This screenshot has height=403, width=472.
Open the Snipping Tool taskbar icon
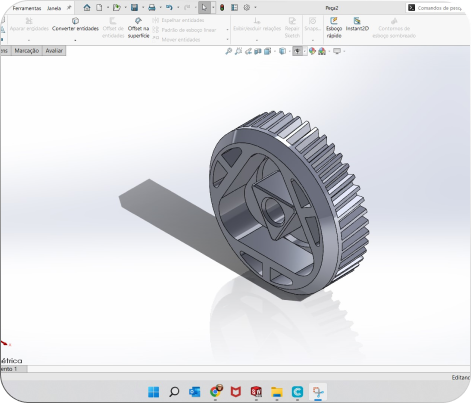click(318, 392)
